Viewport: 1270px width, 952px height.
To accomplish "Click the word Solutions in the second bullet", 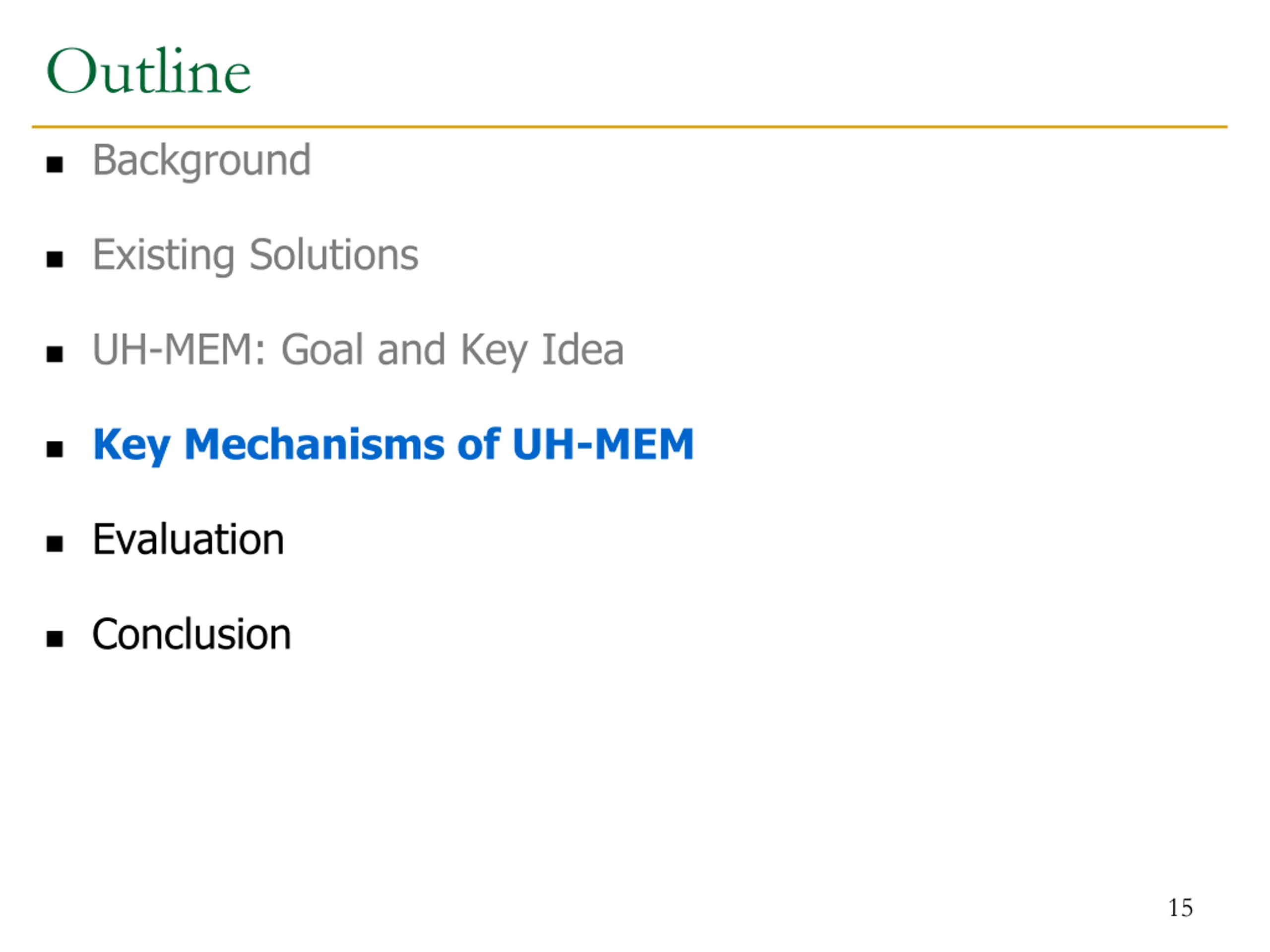I will tap(334, 255).
